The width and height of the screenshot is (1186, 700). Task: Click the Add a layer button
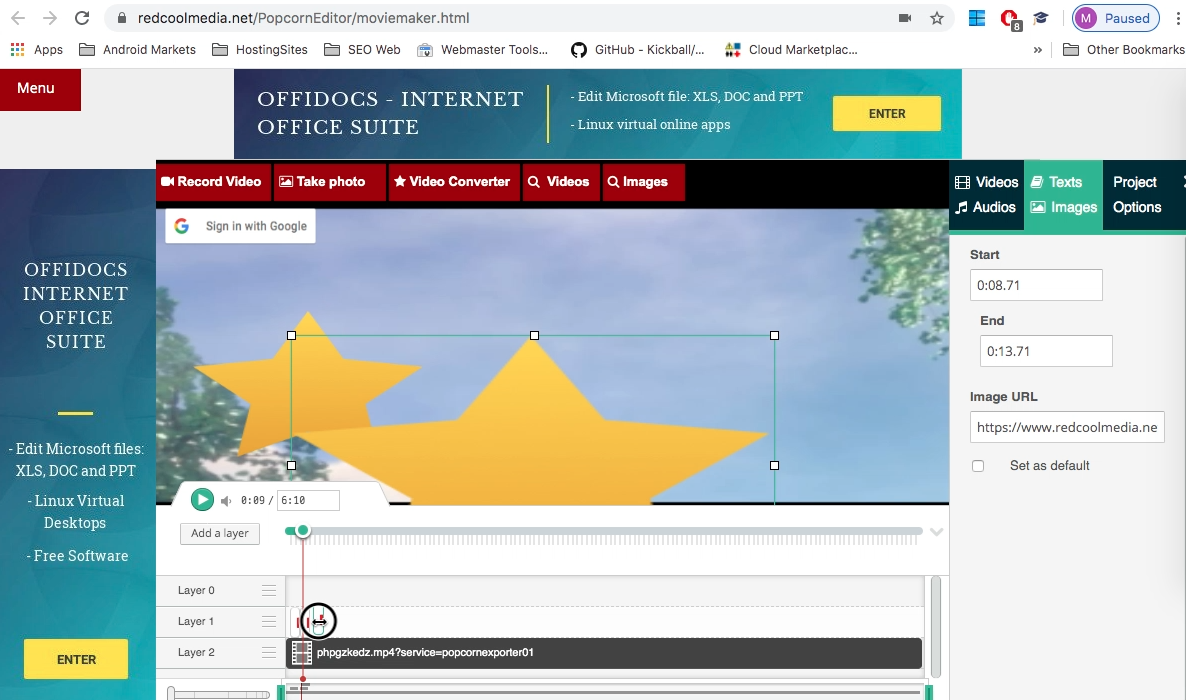[220, 534]
